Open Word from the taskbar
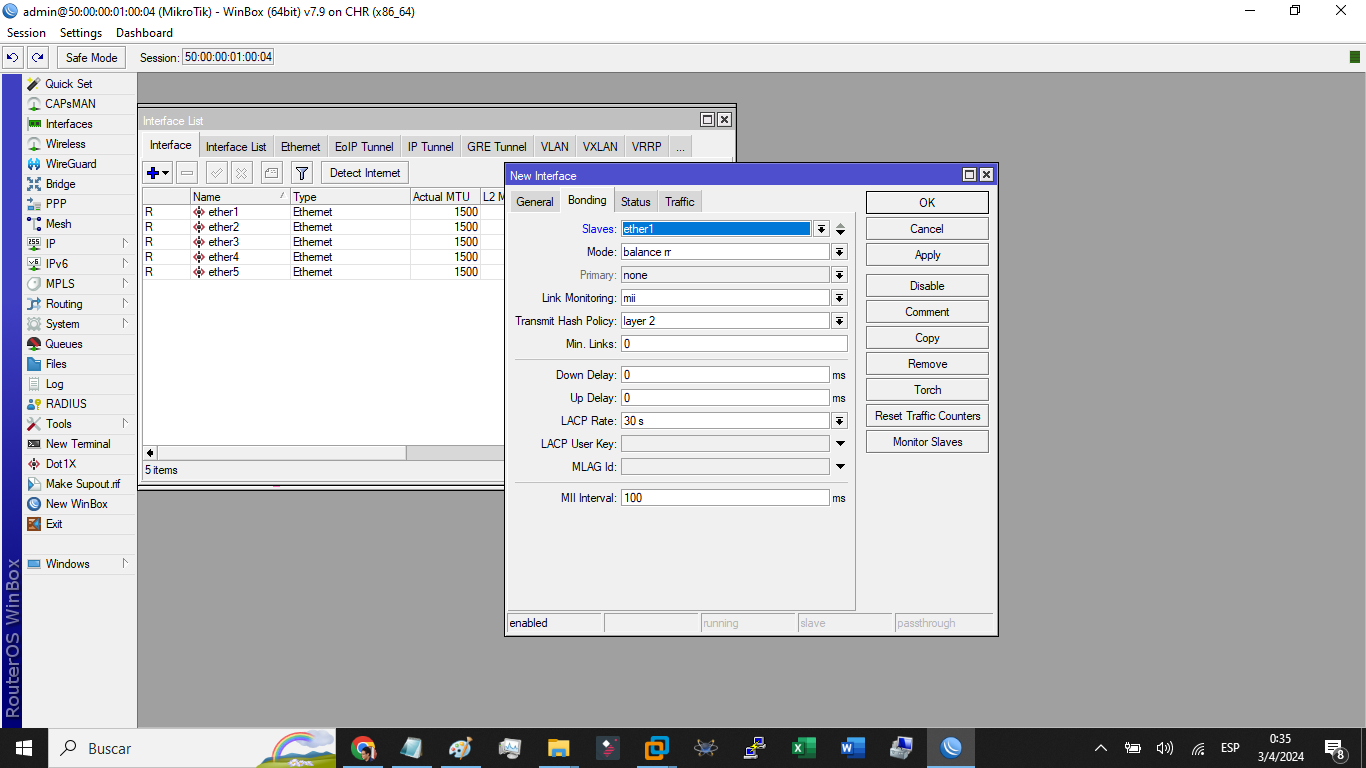1366x768 pixels. pos(853,748)
